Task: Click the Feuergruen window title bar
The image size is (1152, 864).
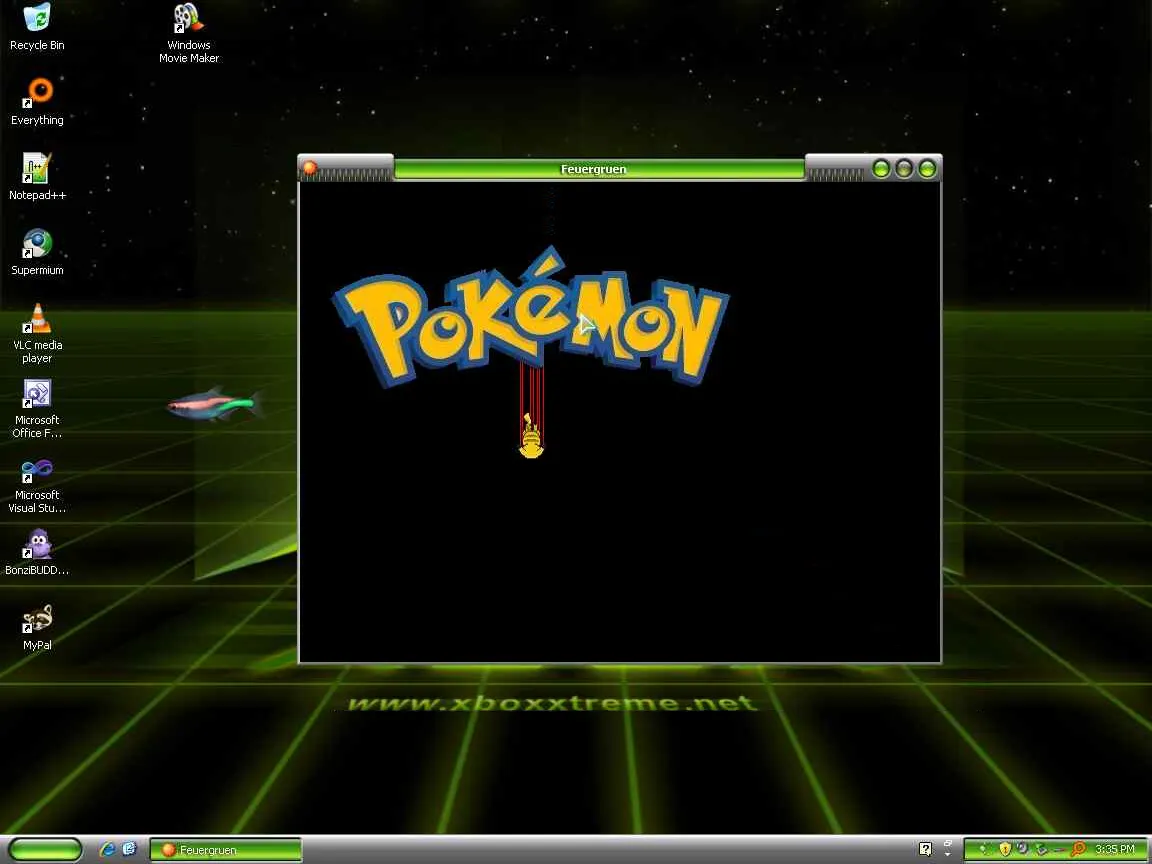Action: [599, 169]
